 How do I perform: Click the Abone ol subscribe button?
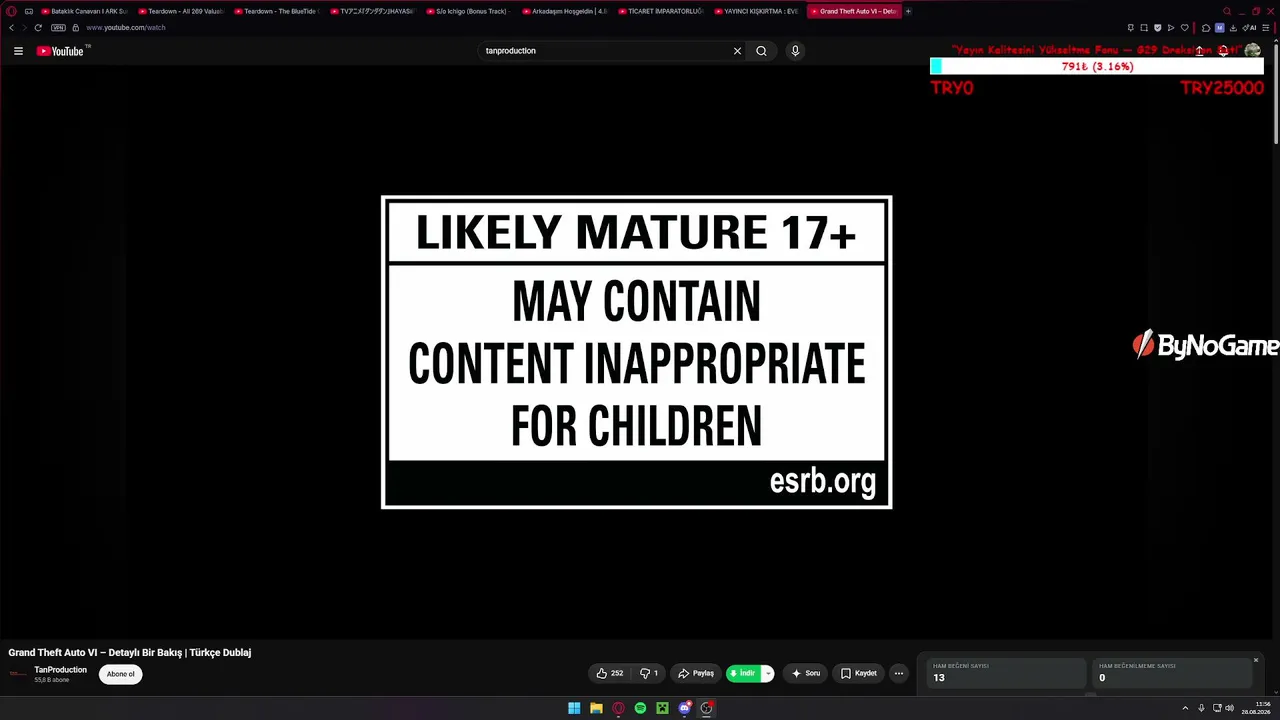[121, 674]
